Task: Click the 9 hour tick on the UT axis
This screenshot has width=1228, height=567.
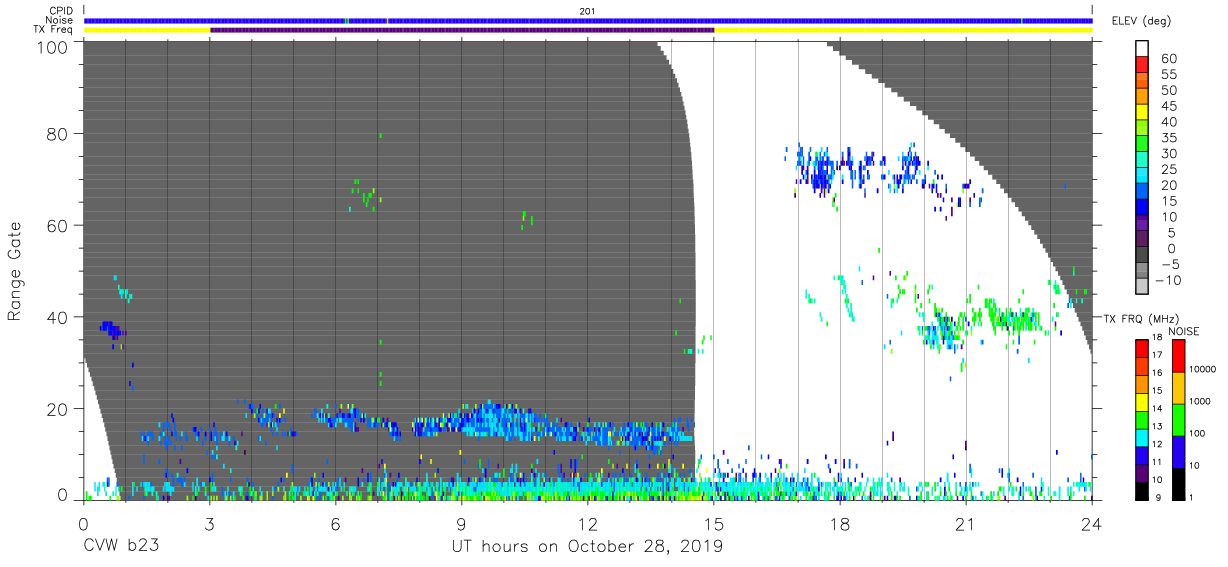Action: click(x=461, y=524)
